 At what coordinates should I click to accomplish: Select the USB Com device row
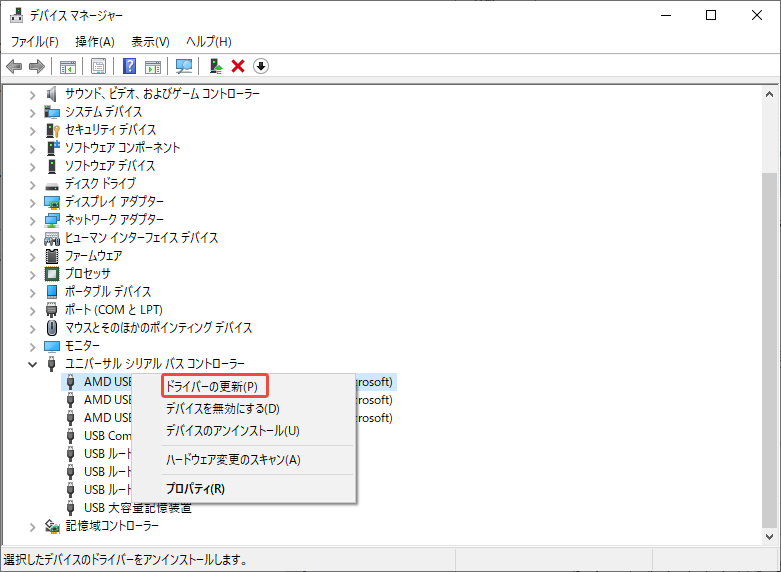107,435
